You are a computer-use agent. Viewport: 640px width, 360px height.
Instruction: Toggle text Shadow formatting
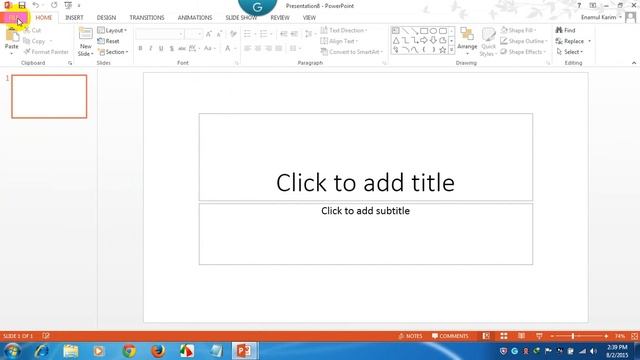(x=171, y=49)
